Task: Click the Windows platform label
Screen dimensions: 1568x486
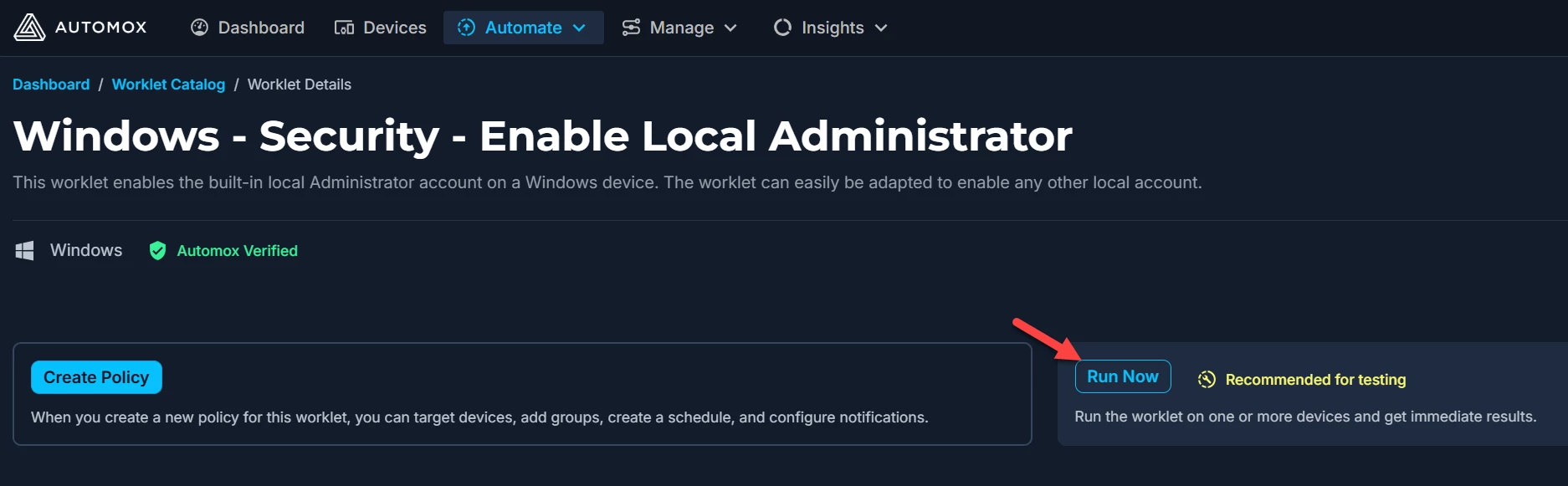Action: point(86,250)
